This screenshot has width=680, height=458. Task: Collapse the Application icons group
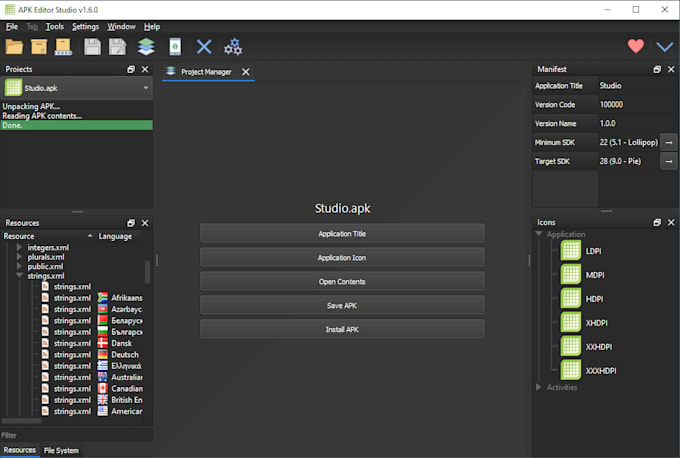click(539, 234)
